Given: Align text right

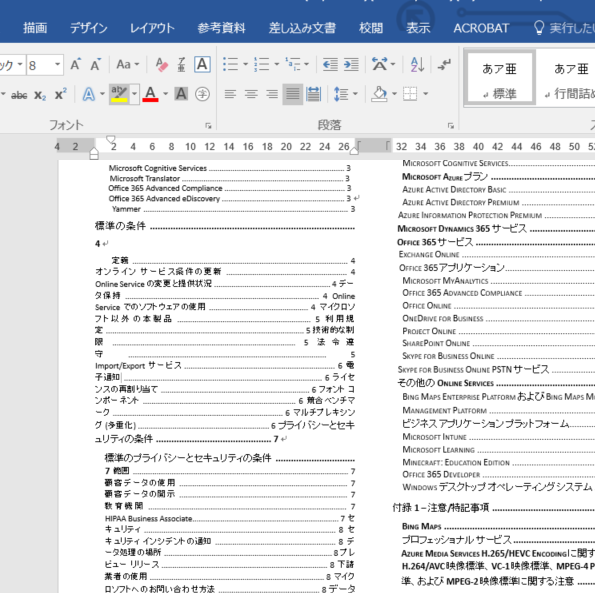Looking at the screenshot, I should point(272,94).
